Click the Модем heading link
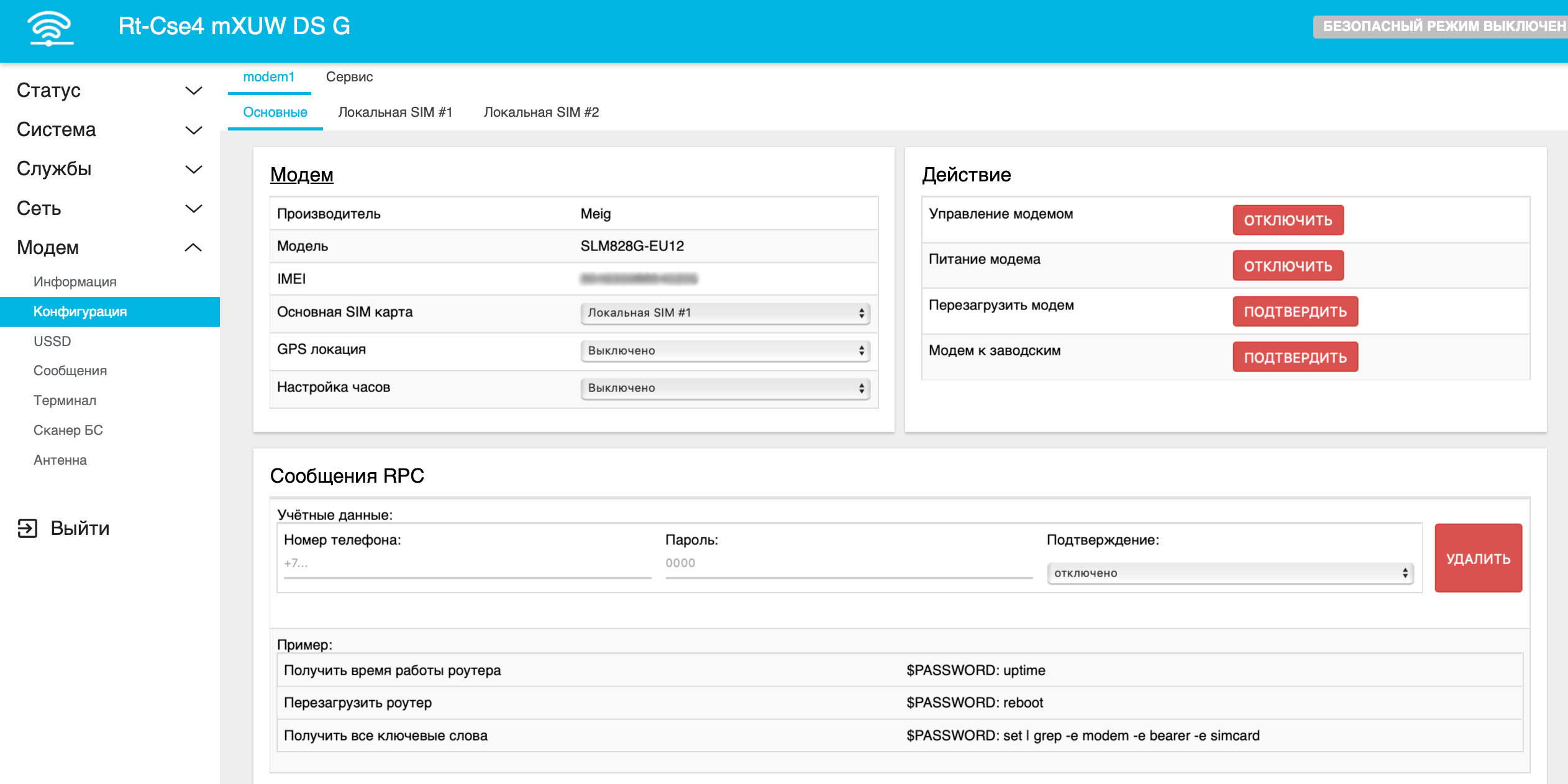 tap(302, 175)
